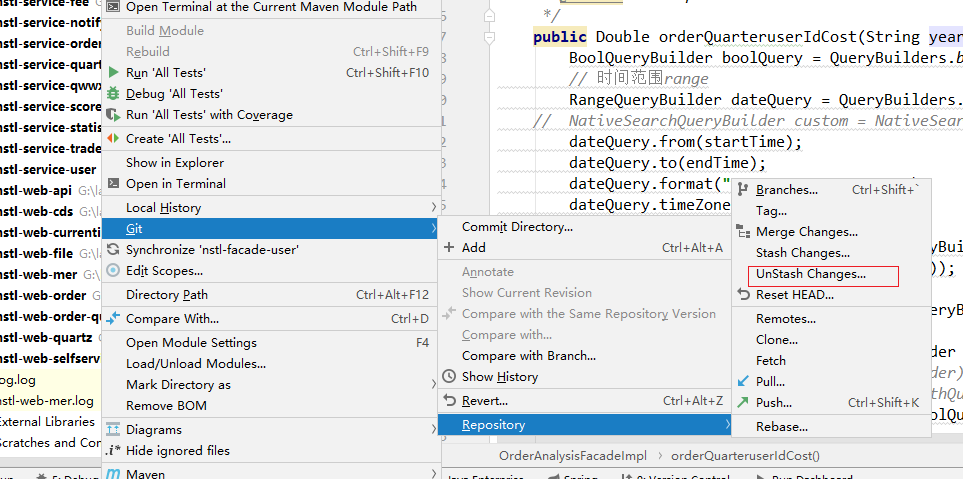
Task: Click the Reset HEAD undo icon
Action: click(x=744, y=295)
